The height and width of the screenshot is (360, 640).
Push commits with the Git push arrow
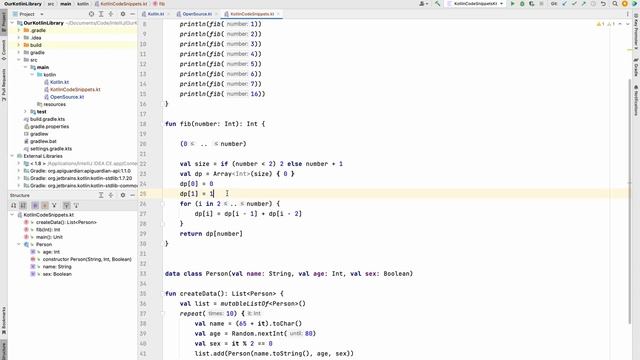click(x=584, y=4)
